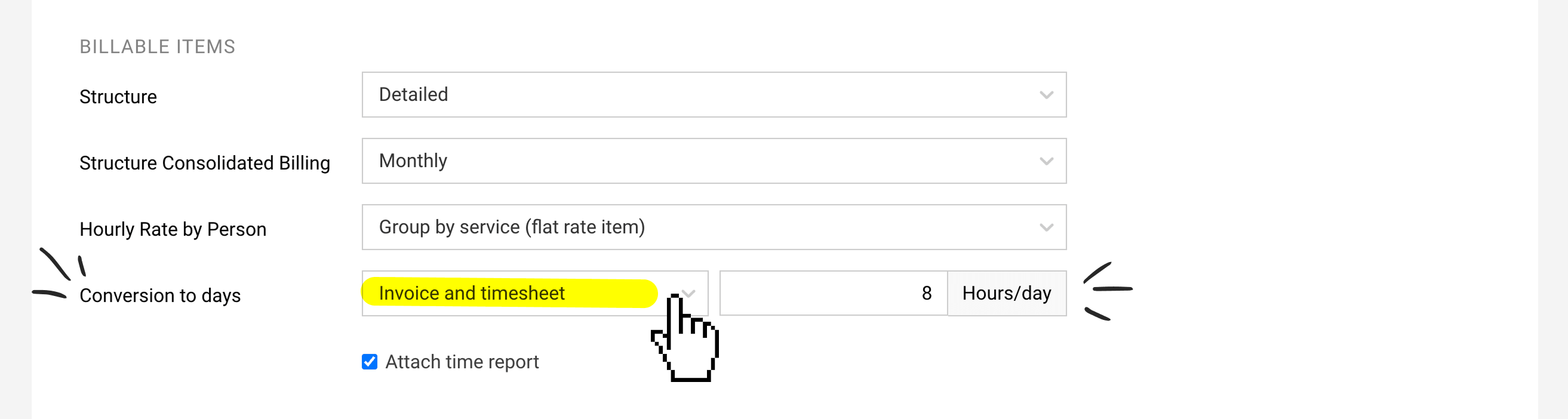This screenshot has height=419, width=1568.
Task: Select the highlighted Invoice and timesheet value
Action: tap(472, 293)
